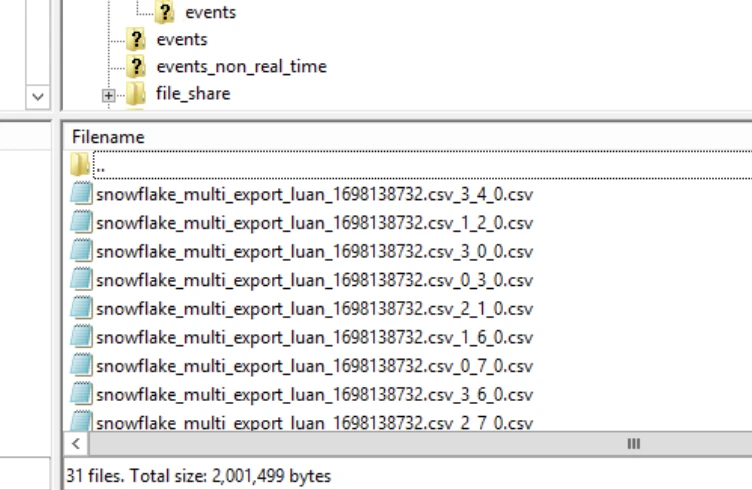Click file icon of the csv_0_3_0.csv file
This screenshot has height=490, width=752.
coord(81,279)
